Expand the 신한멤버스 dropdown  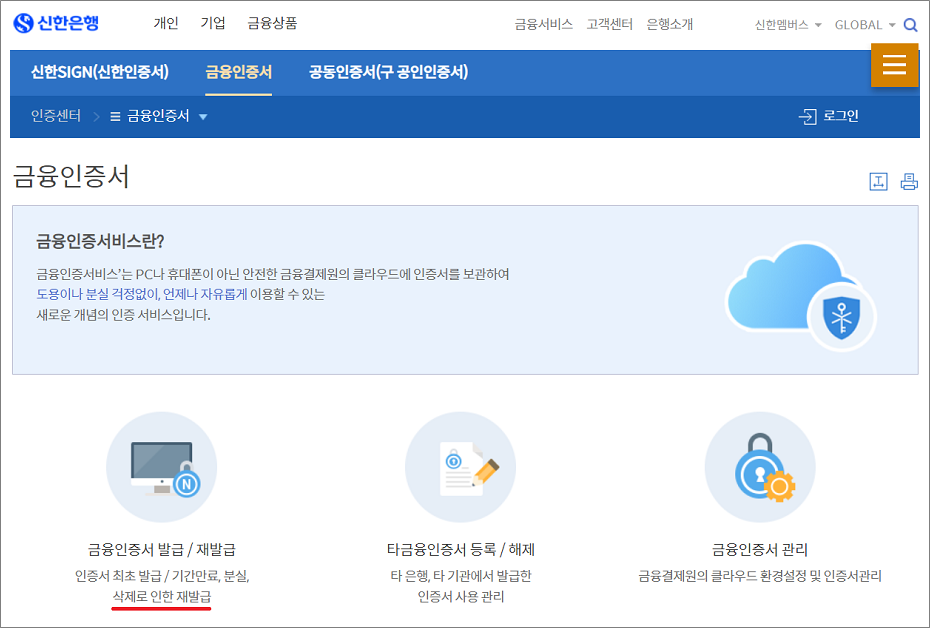pyautogui.click(x=788, y=25)
